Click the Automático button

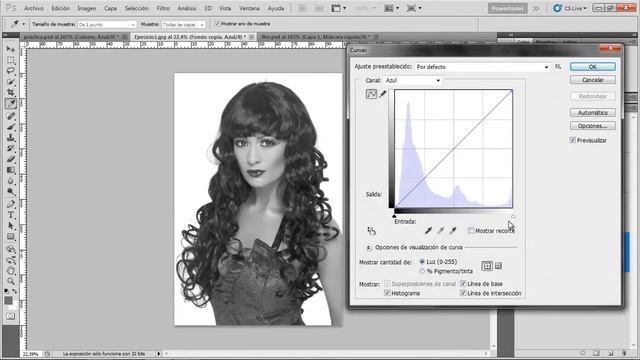coord(593,112)
